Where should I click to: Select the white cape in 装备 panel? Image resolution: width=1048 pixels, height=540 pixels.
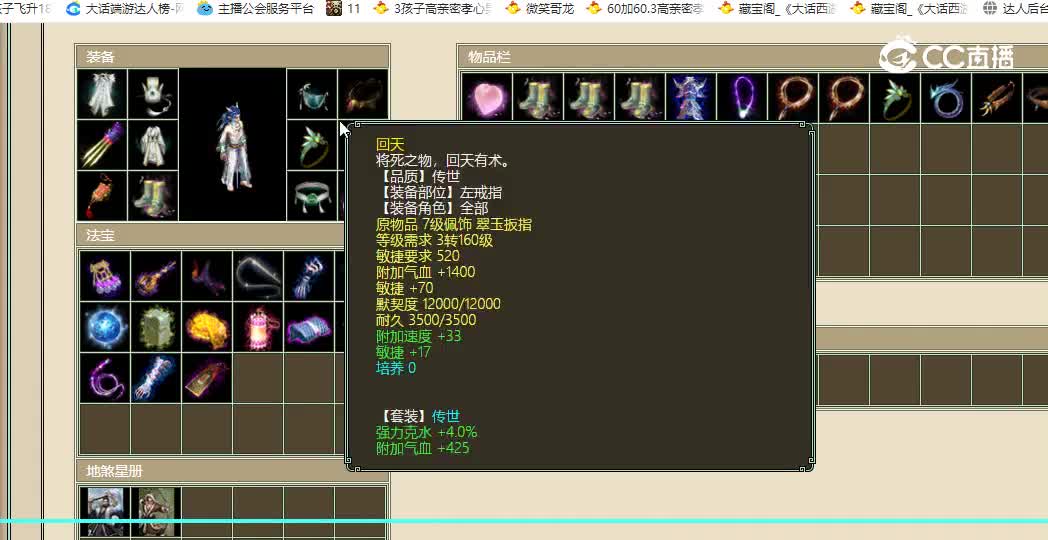(x=102, y=94)
